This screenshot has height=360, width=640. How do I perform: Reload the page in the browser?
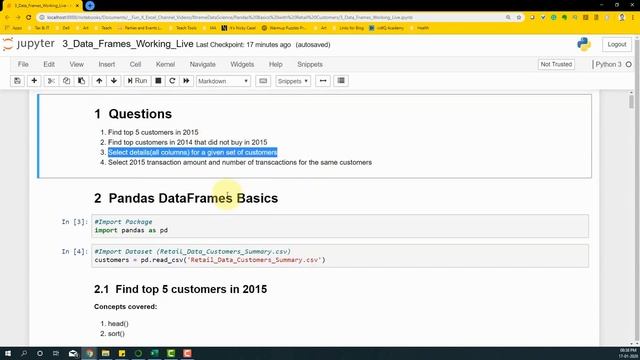click(x=29, y=18)
